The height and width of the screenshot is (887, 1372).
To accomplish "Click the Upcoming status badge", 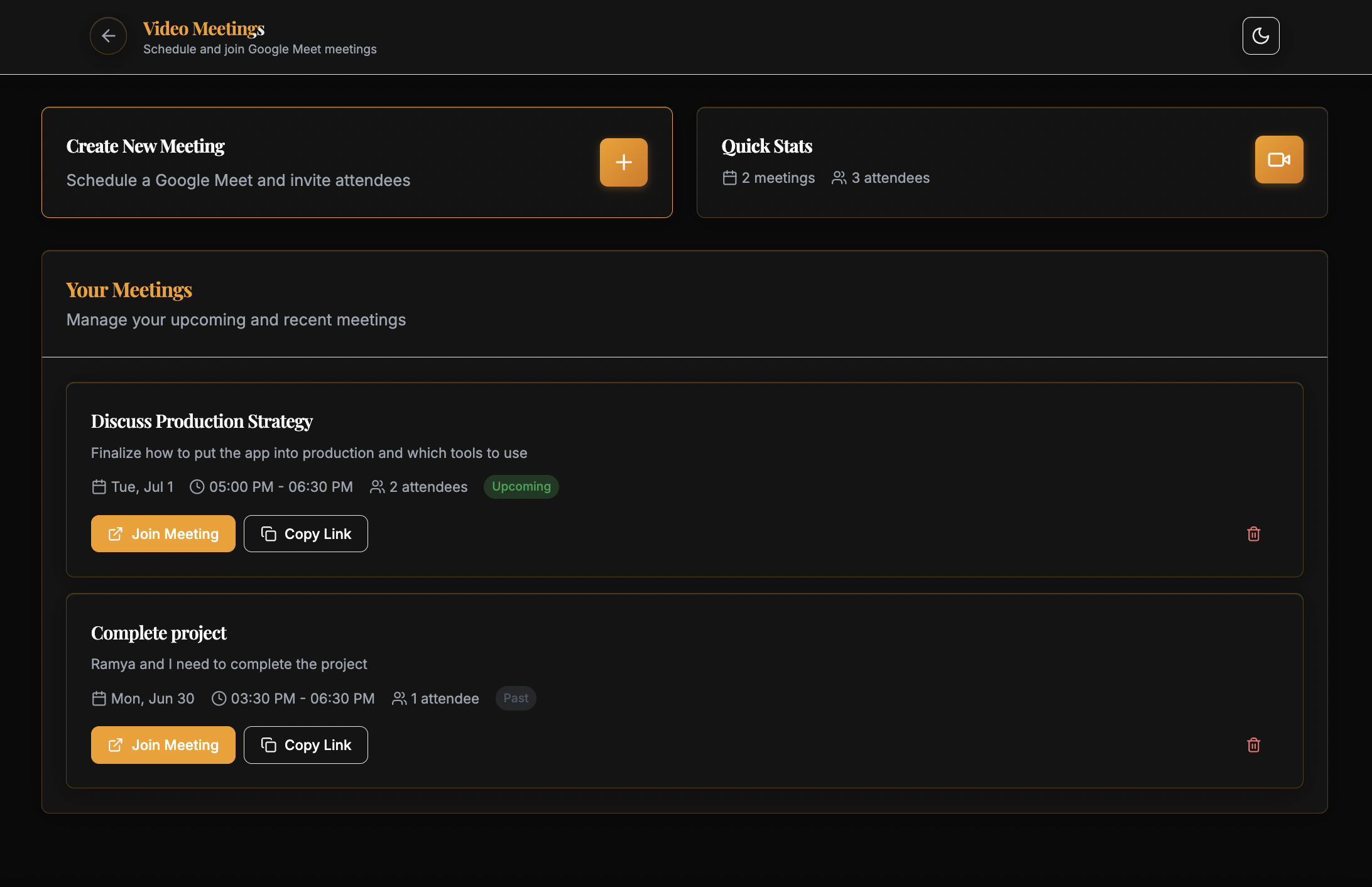I will pyautogui.click(x=521, y=487).
